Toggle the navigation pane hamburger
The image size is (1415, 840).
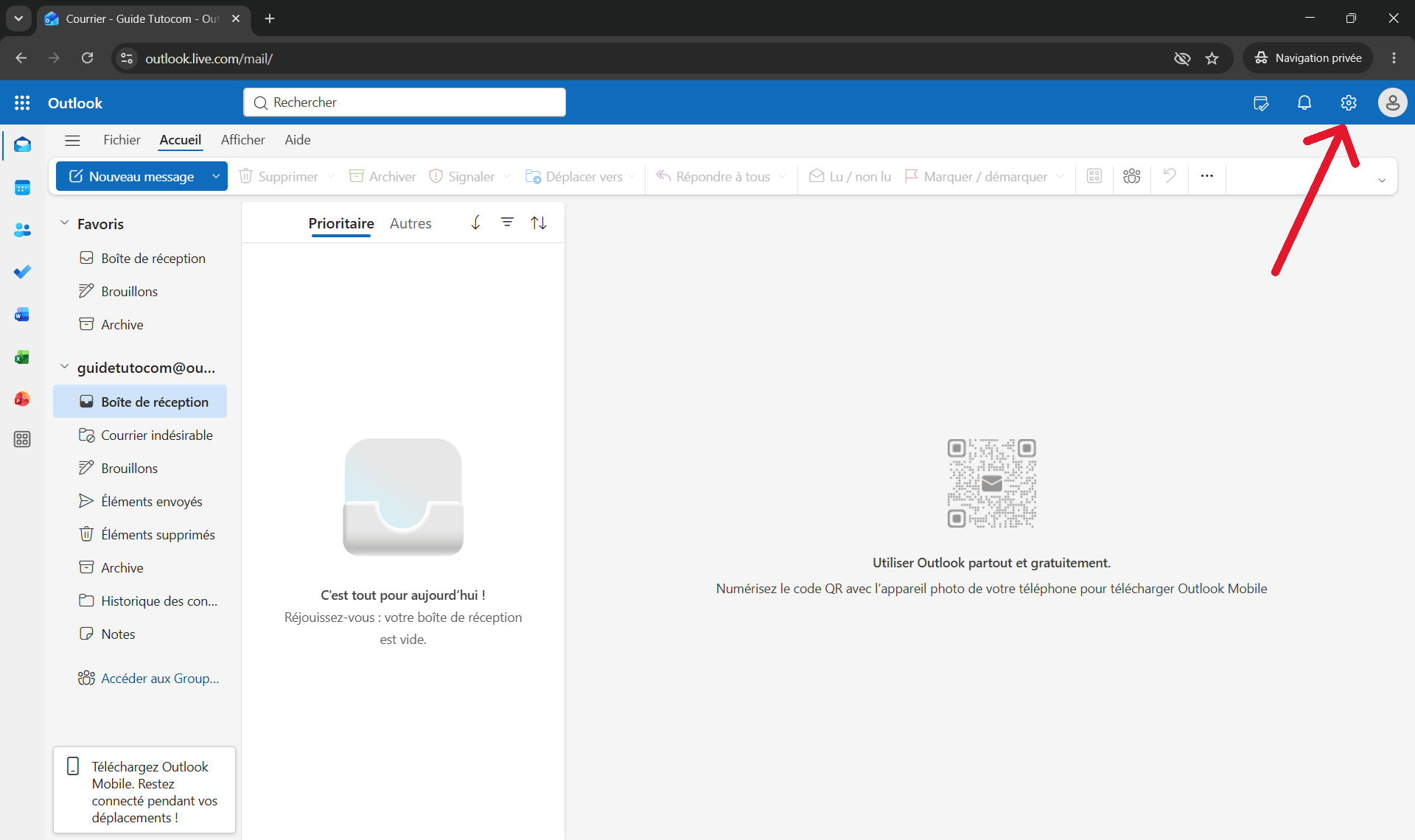coord(72,140)
